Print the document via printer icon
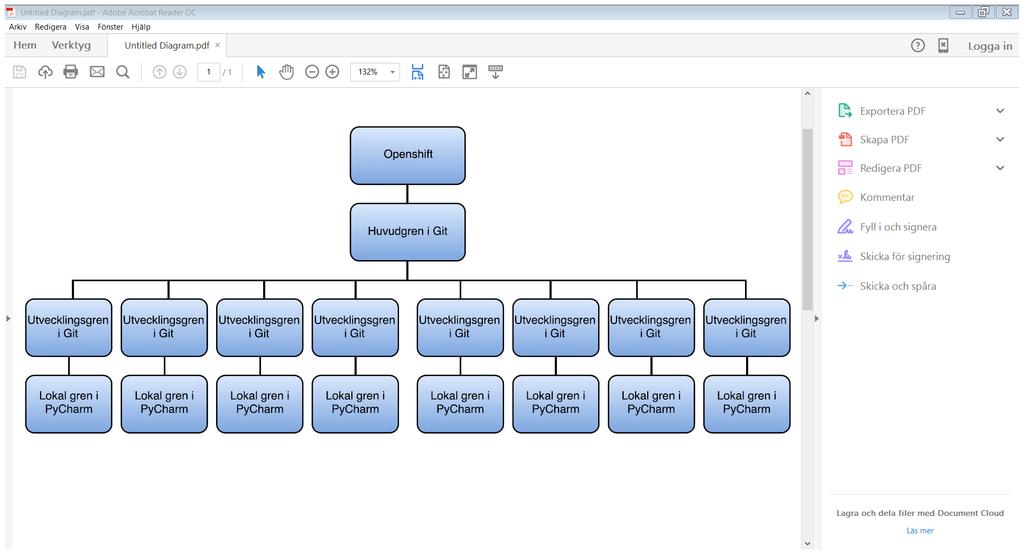Screen dimensions: 1024x554 [x=71, y=72]
